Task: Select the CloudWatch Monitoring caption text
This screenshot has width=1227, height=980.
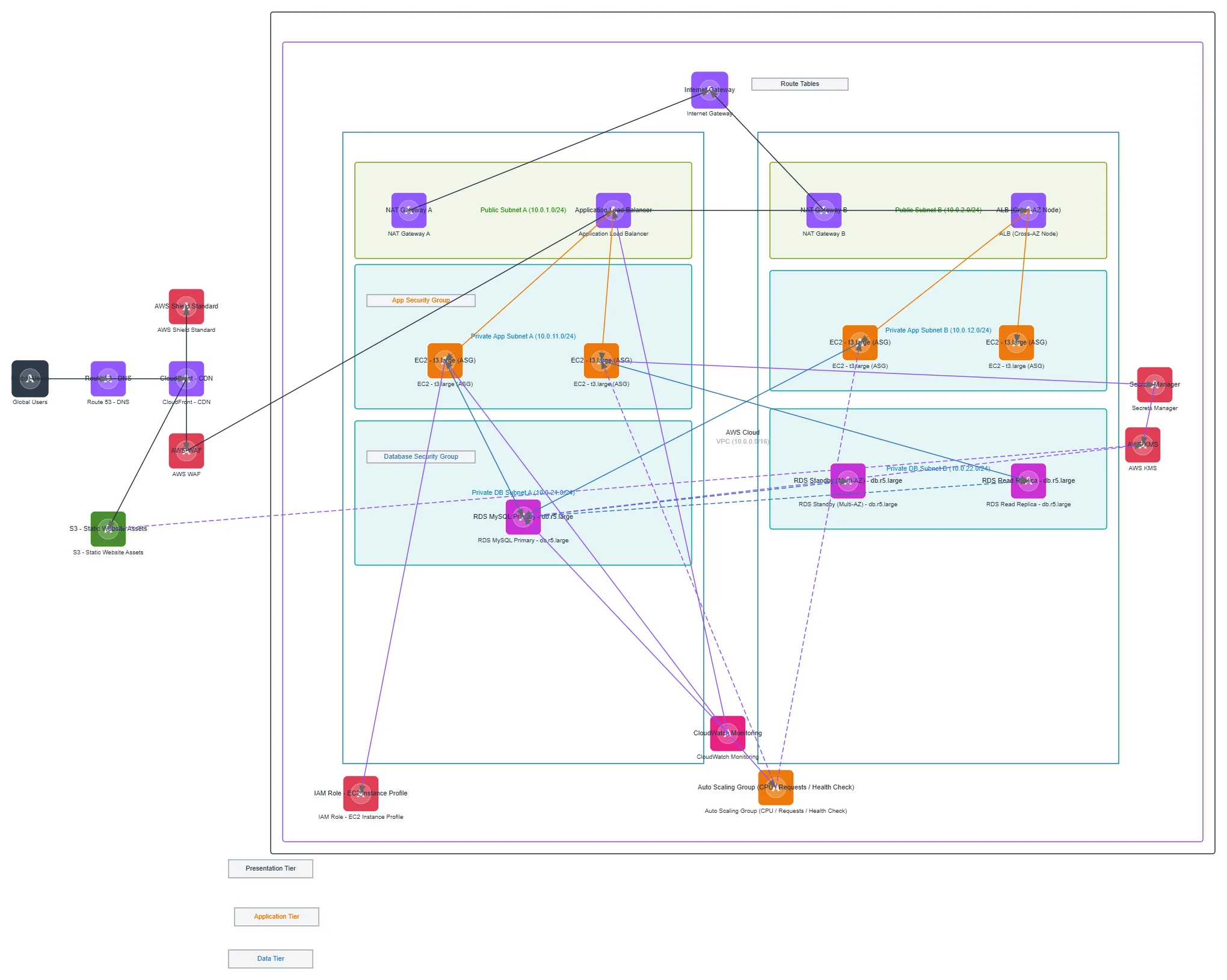Action: pos(728,757)
